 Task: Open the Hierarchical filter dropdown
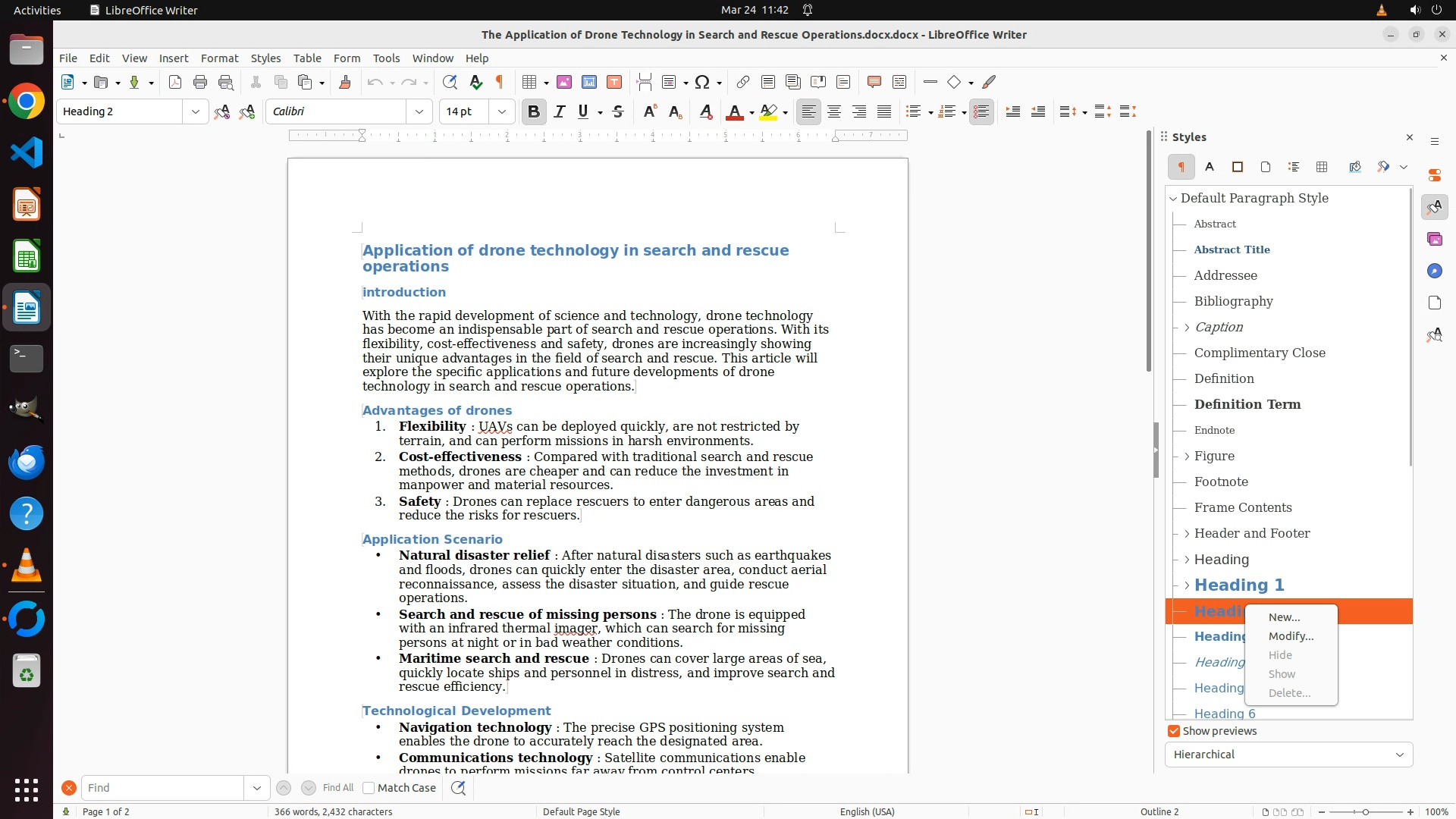tap(1288, 755)
